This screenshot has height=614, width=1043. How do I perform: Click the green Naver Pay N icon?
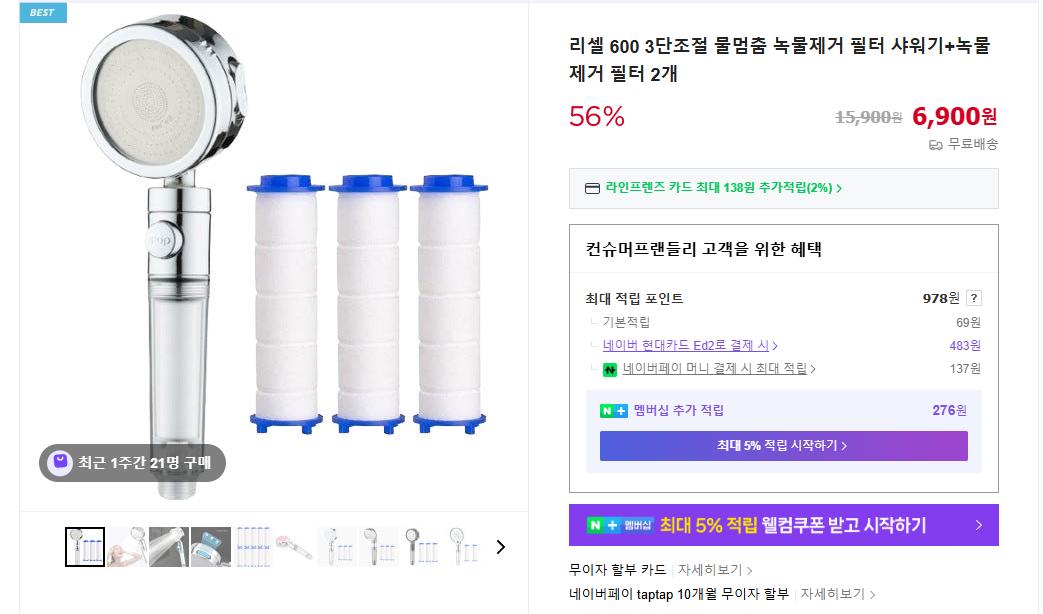610,369
